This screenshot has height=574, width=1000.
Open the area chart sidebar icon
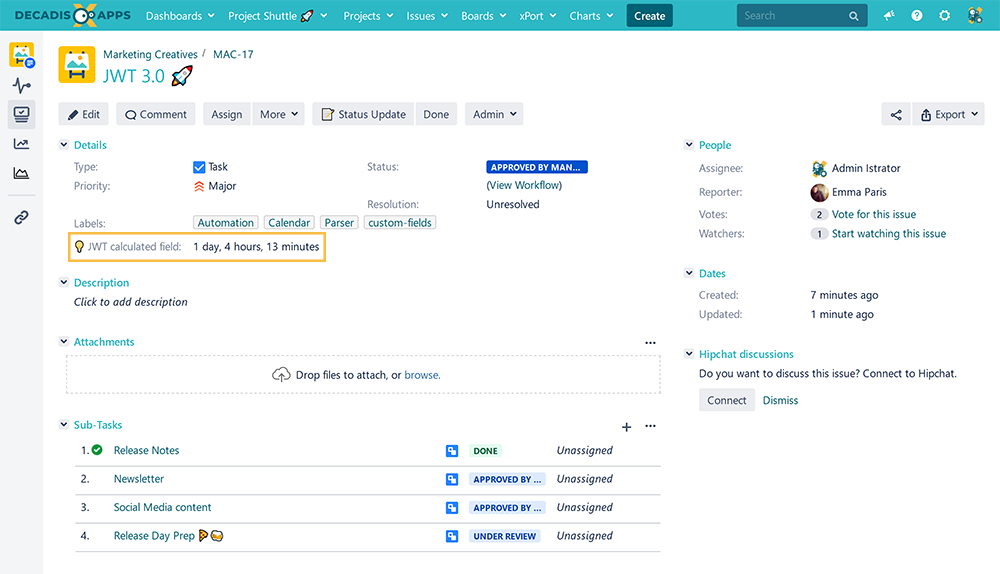pos(22,173)
